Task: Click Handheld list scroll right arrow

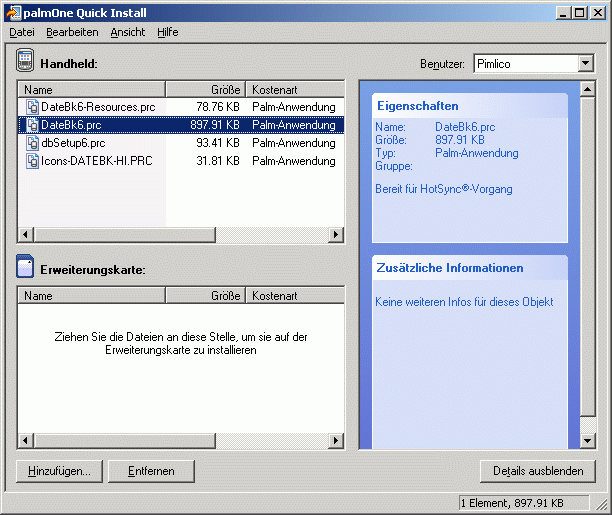Action: [x=336, y=235]
